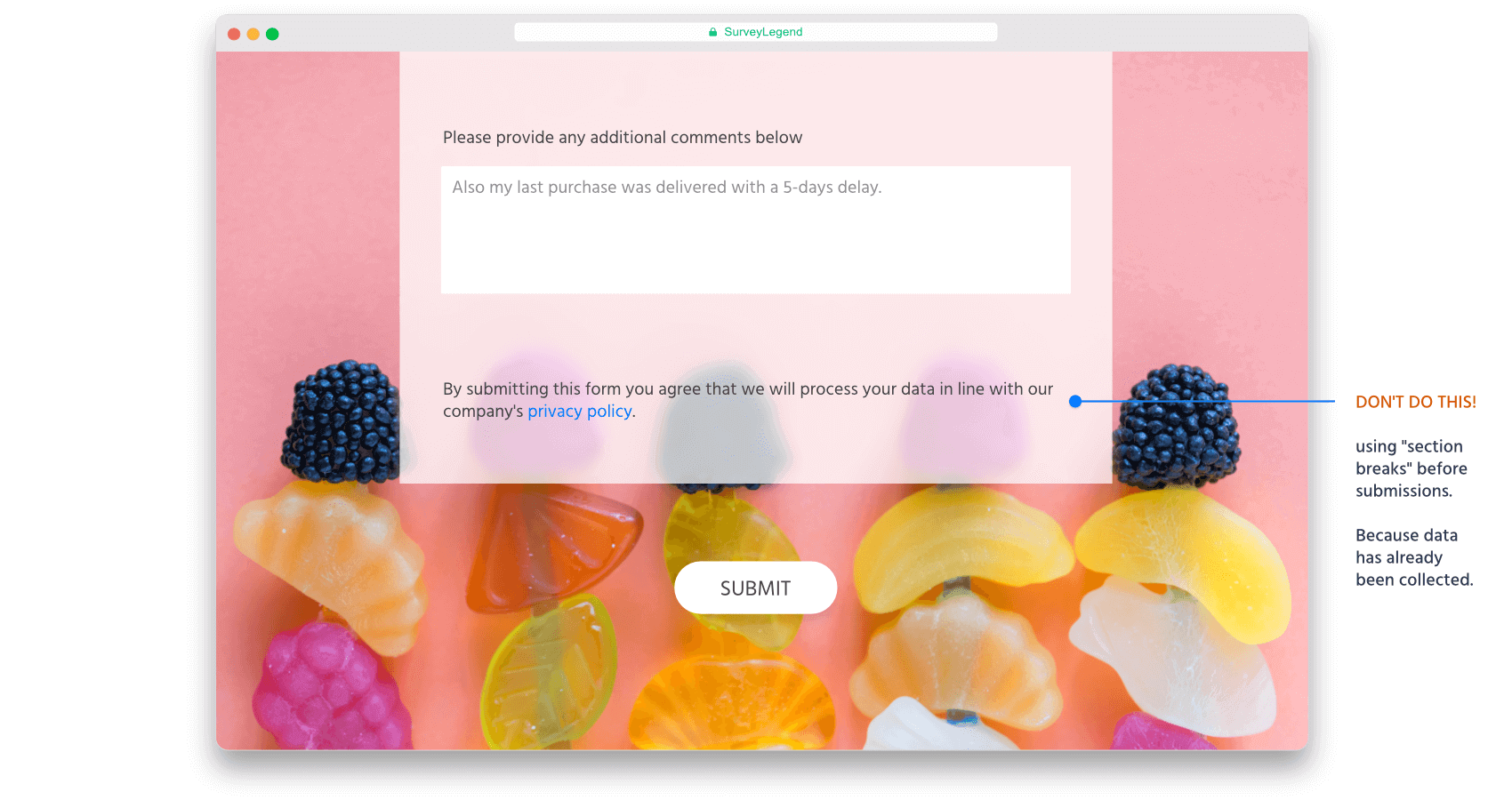
Task: Click the "By submitting this form" consent text
Action: click(748, 400)
